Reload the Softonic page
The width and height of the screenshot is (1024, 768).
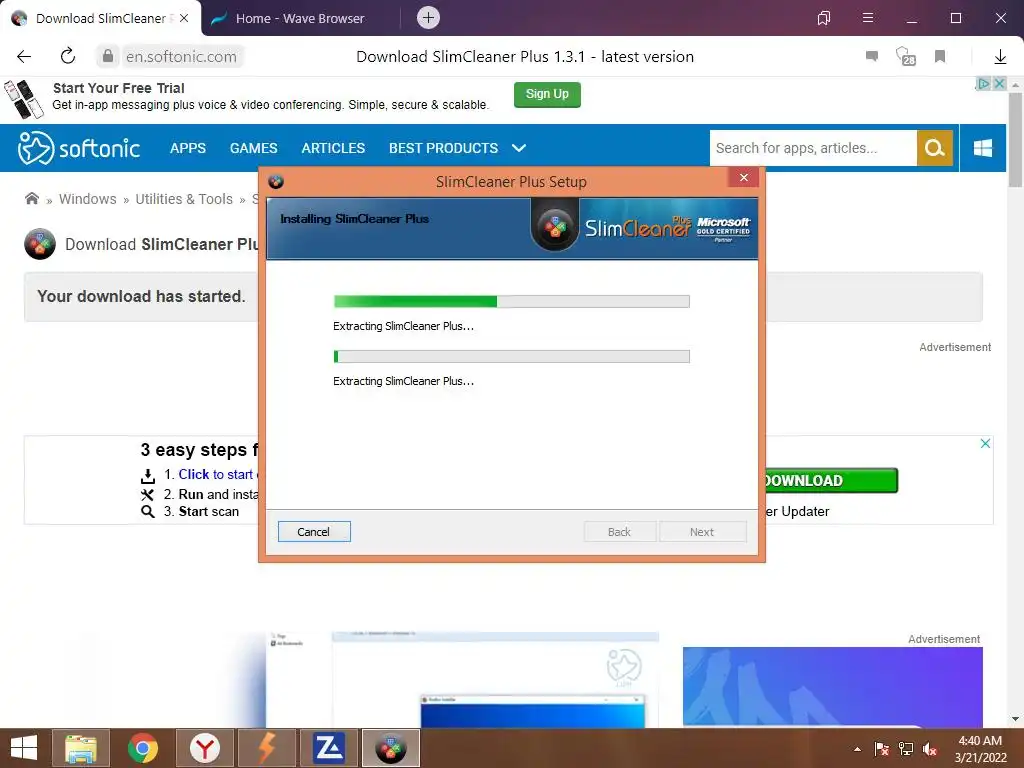(68, 56)
